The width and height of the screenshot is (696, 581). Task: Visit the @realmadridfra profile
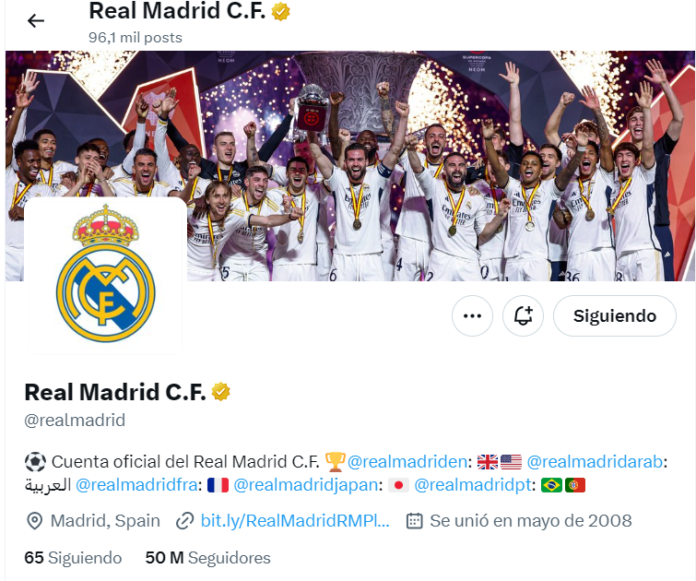137,485
